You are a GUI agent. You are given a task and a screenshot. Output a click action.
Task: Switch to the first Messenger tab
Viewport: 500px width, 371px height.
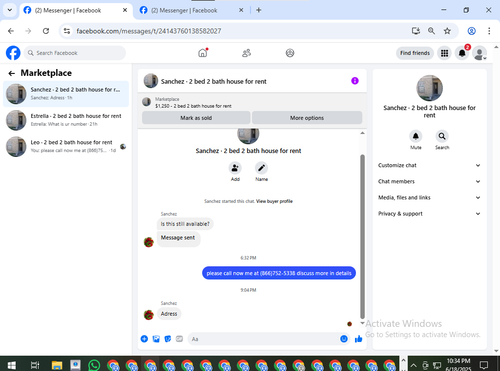(76, 10)
